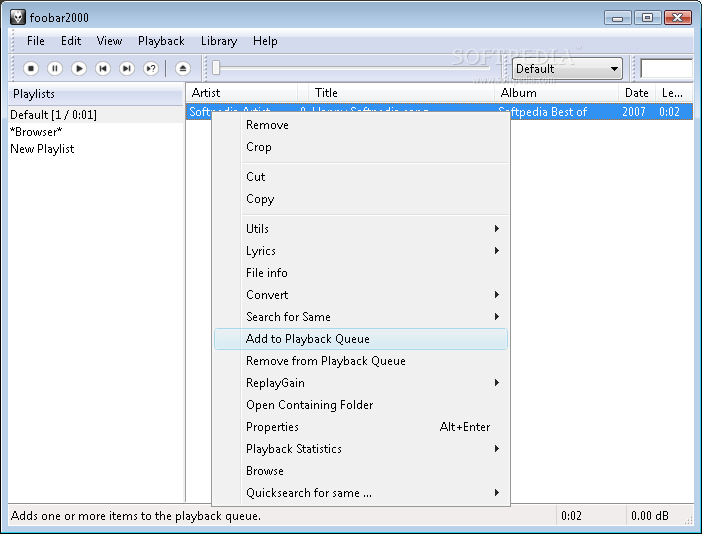Skip to the next track
702x534 pixels.
point(127,68)
